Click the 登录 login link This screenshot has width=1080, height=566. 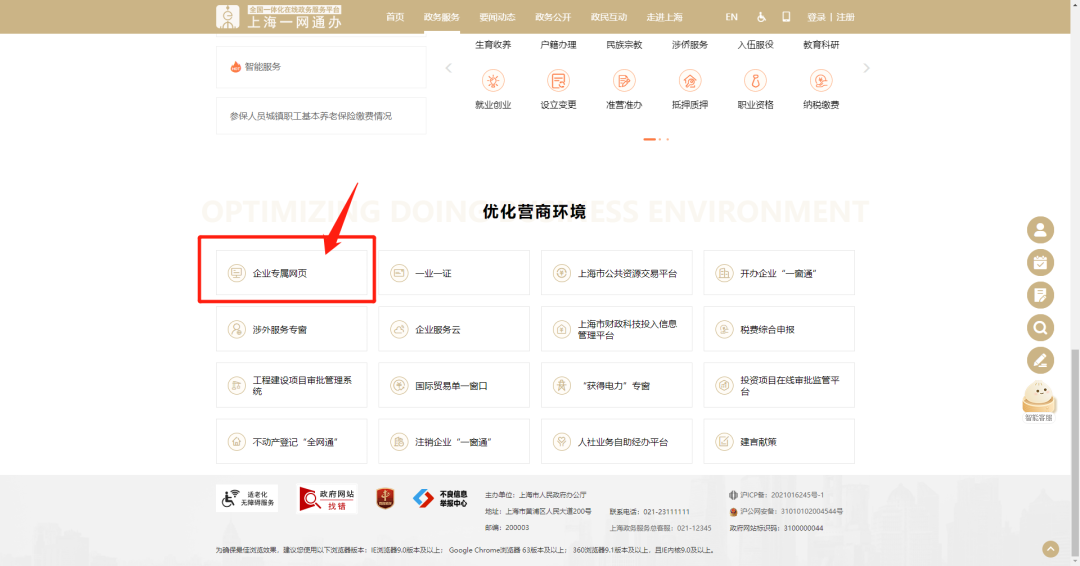(x=816, y=17)
